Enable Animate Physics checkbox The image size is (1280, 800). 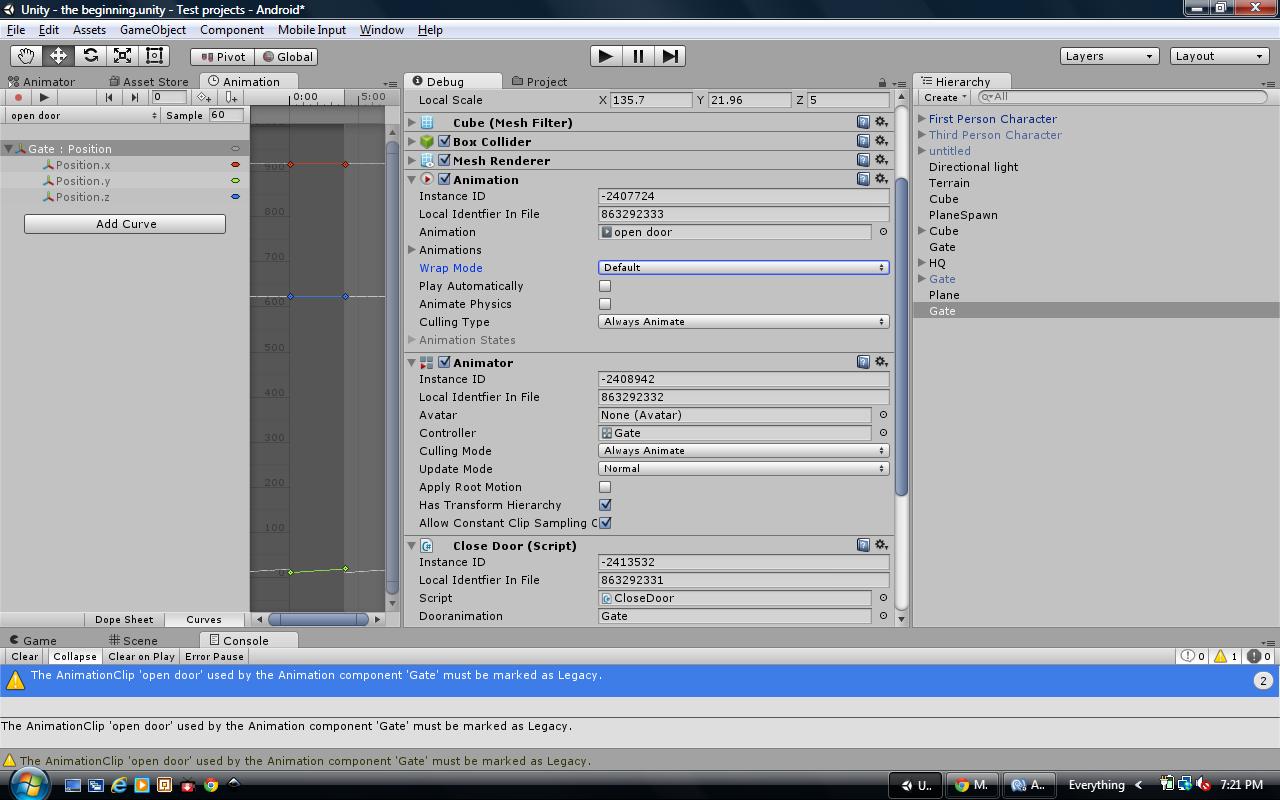(605, 304)
